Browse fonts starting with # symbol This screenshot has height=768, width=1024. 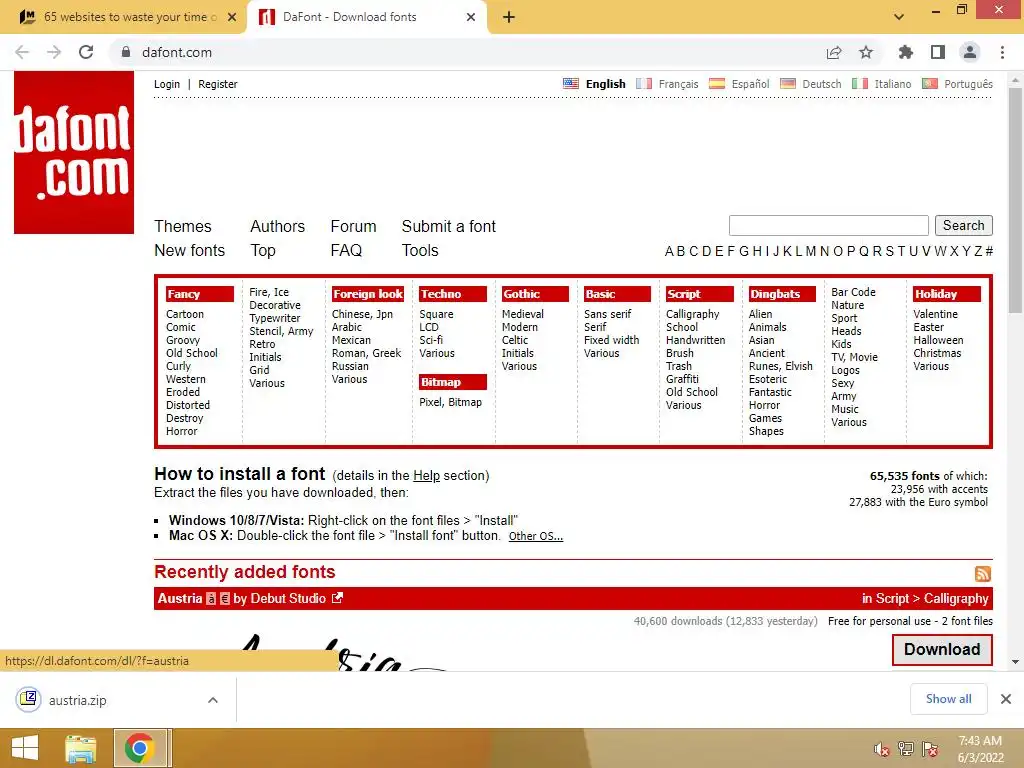point(989,251)
